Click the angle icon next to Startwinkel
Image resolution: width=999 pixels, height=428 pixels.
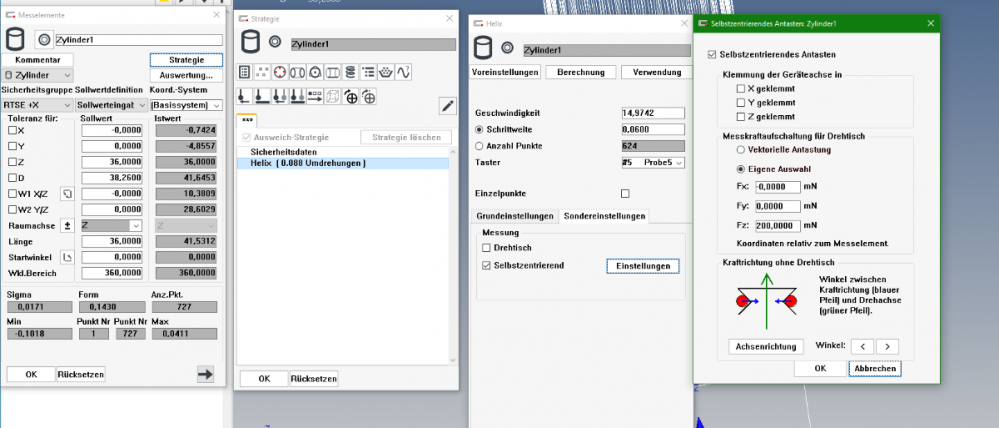(66, 257)
